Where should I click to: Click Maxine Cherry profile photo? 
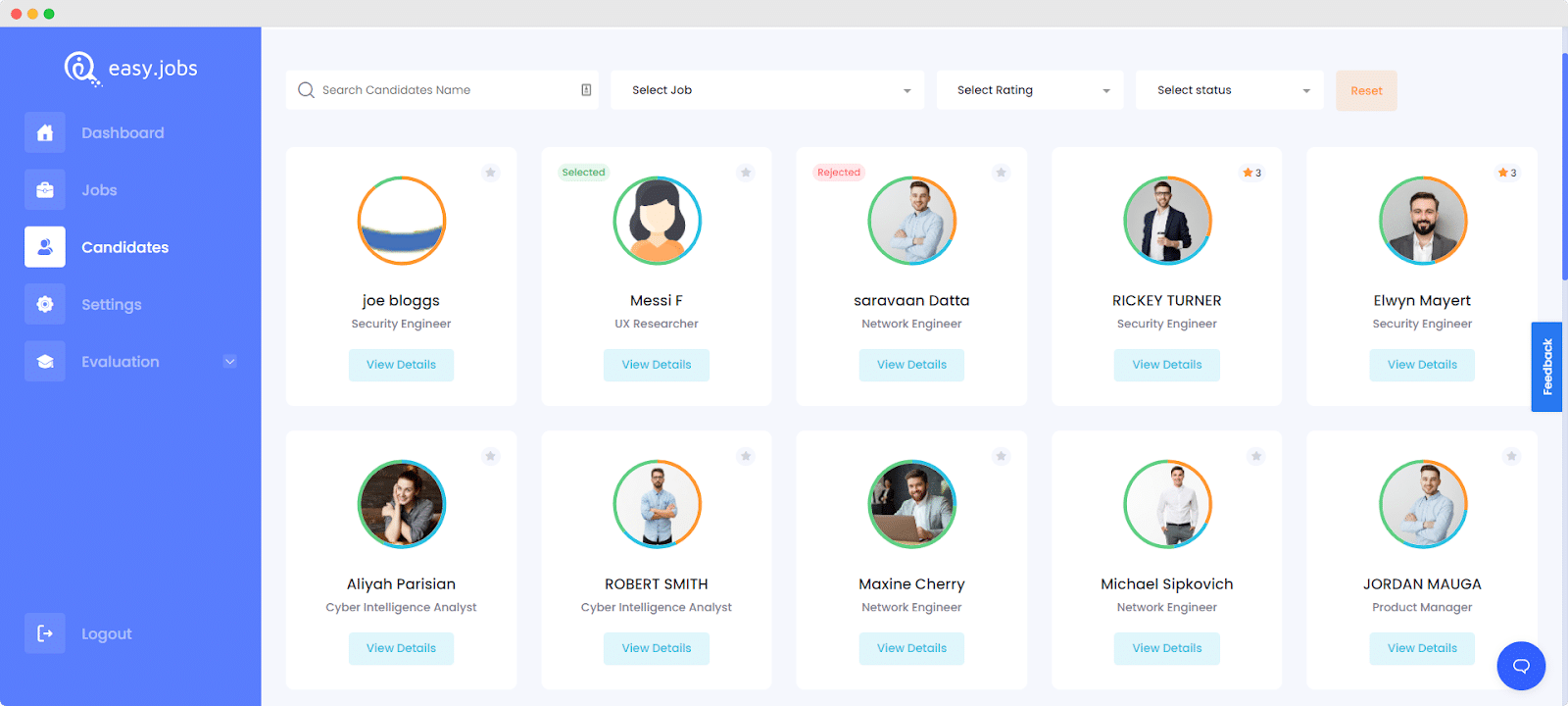911,504
